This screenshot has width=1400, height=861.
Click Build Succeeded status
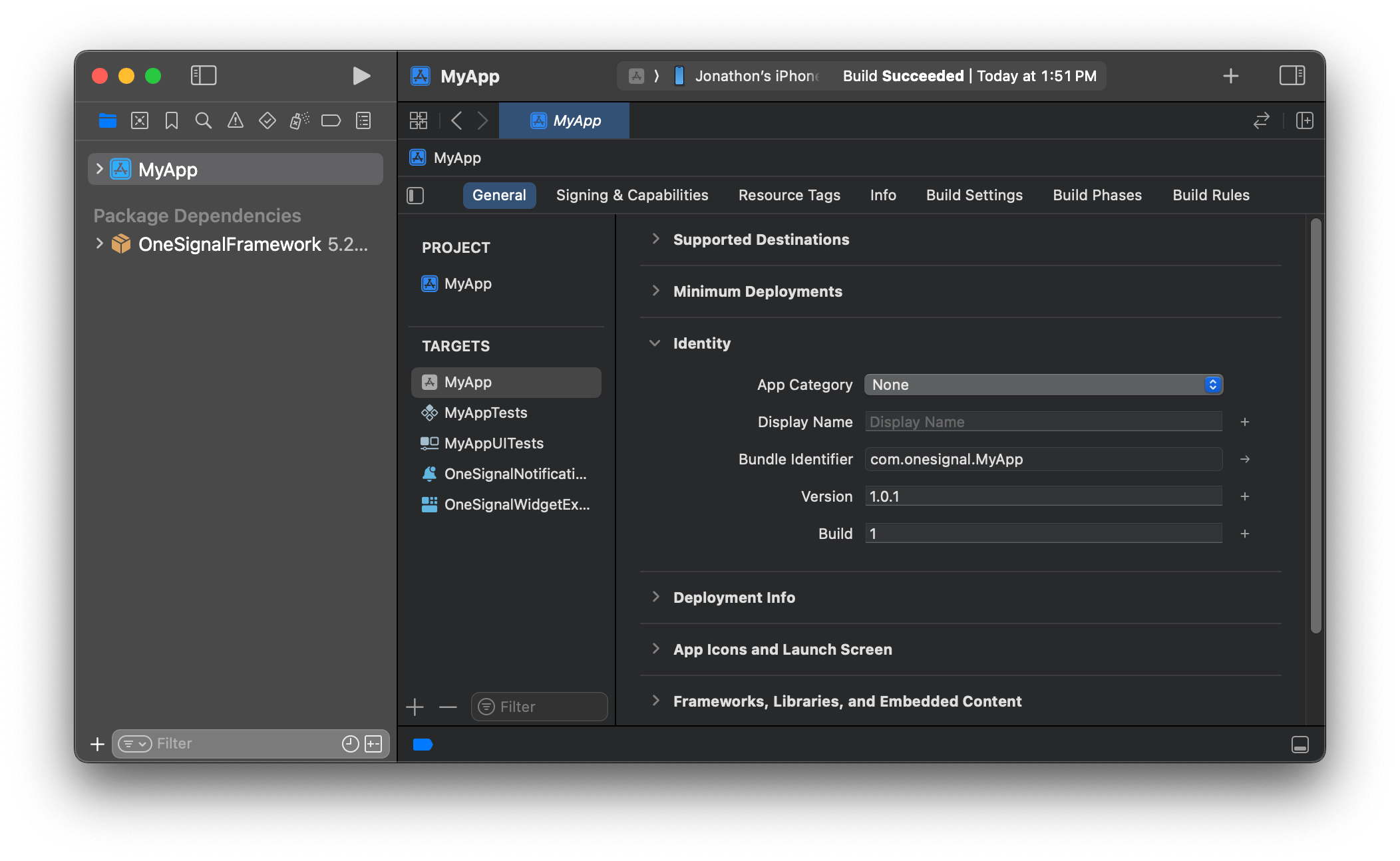click(x=969, y=76)
